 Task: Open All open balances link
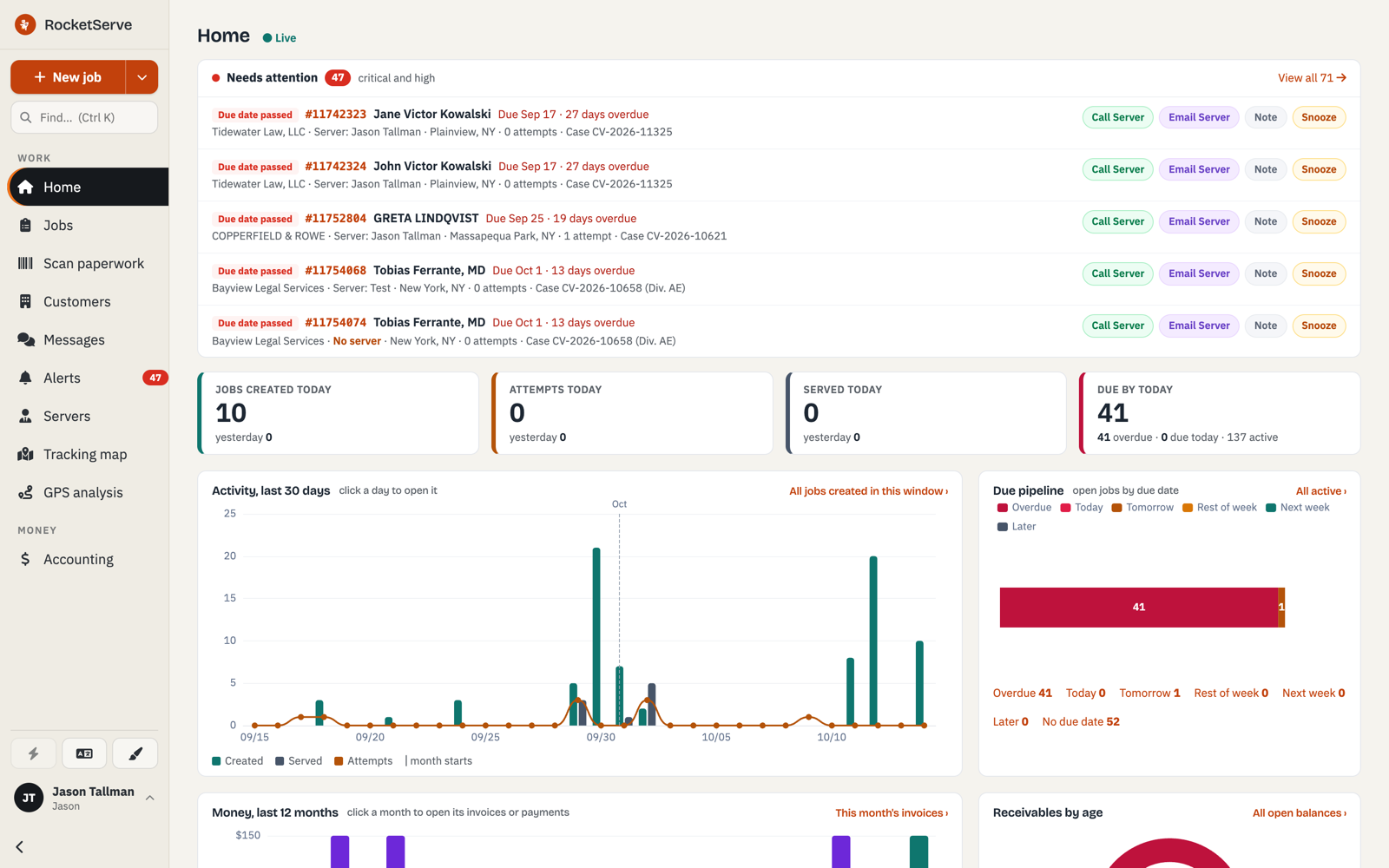pyautogui.click(x=1299, y=813)
